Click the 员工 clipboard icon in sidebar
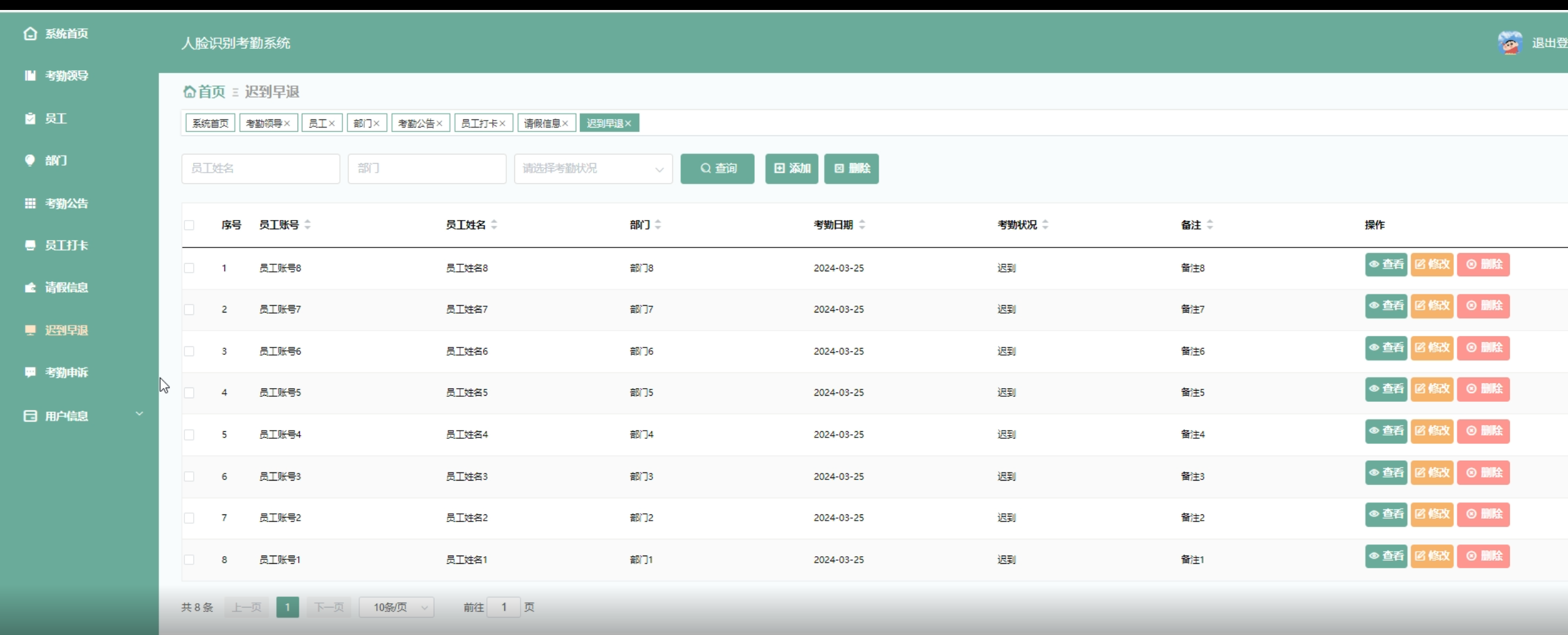The height and width of the screenshot is (635, 1568). click(x=30, y=118)
